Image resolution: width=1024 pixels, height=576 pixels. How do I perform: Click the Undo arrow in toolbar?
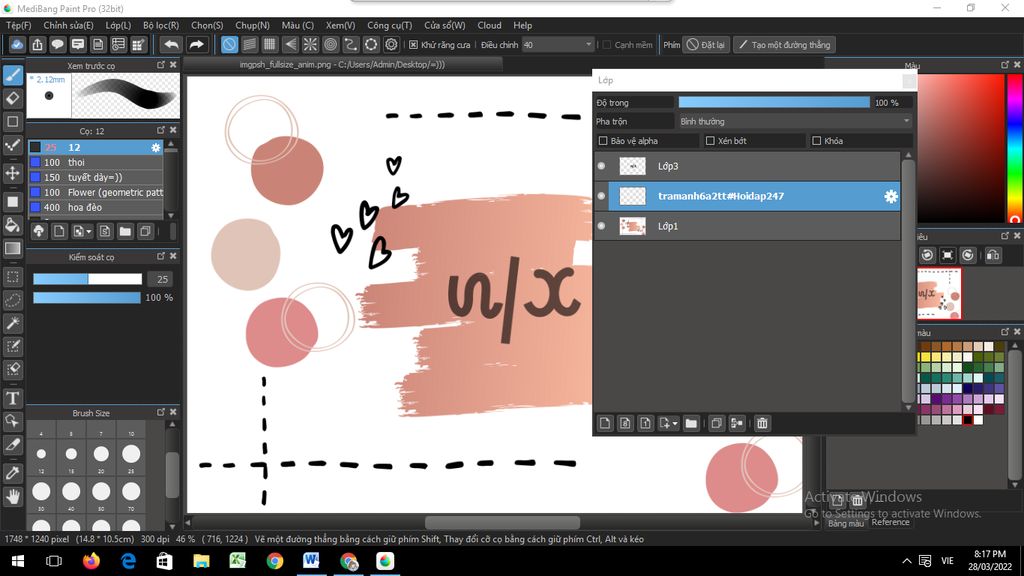point(171,44)
